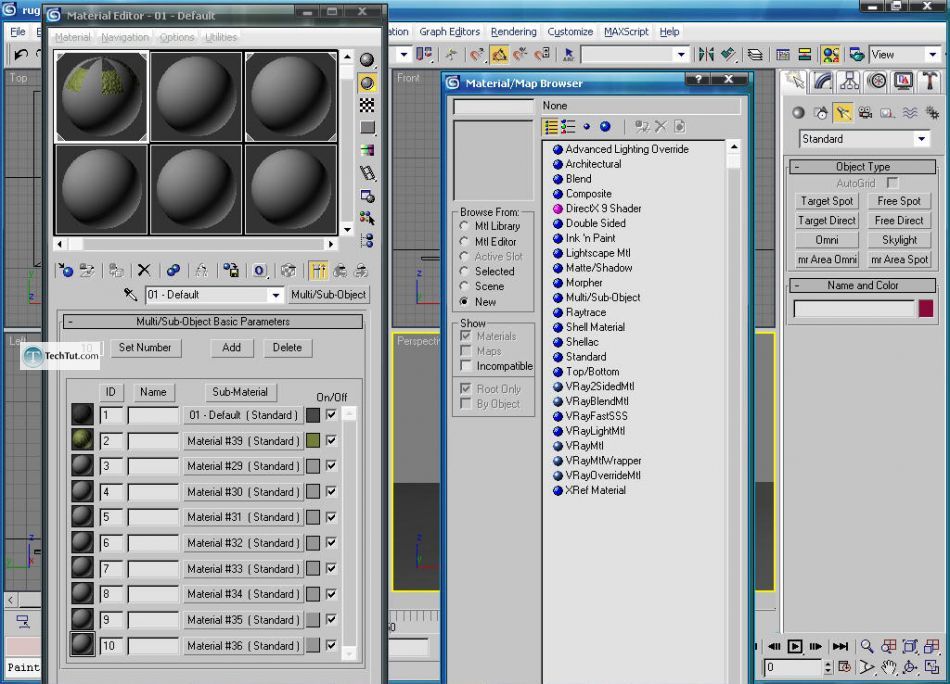The width and height of the screenshot is (950, 684).
Task: Click Pan hand viewport tool
Action: click(x=888, y=668)
